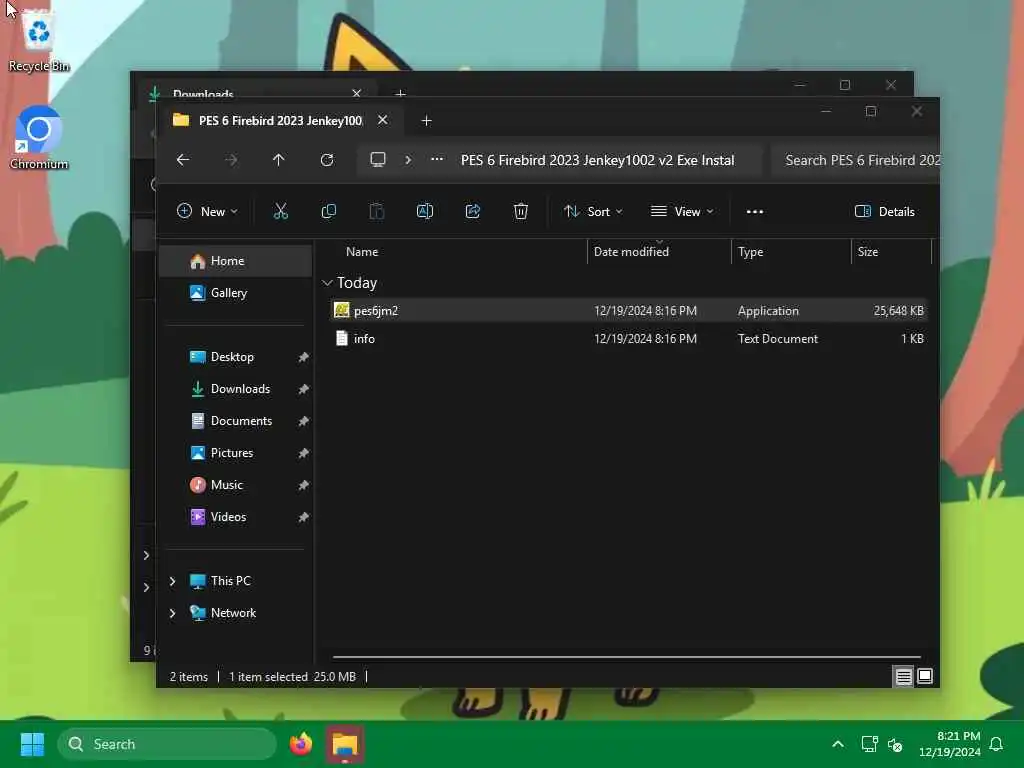Image resolution: width=1024 pixels, height=768 pixels.
Task: Expand This PC tree node
Action: 172,581
